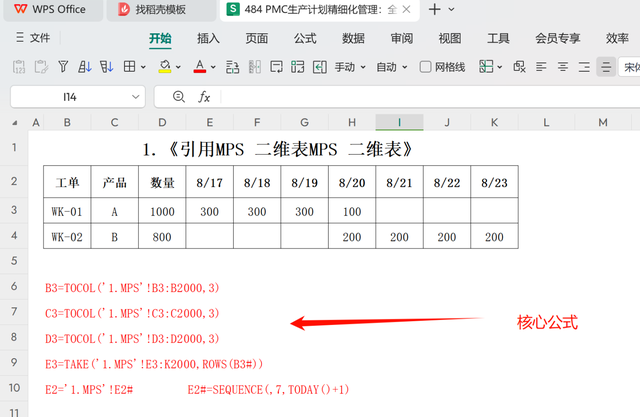Click the freeze panes green grid icon
Image resolution: width=640 pixels, height=417 pixels.
[486, 67]
